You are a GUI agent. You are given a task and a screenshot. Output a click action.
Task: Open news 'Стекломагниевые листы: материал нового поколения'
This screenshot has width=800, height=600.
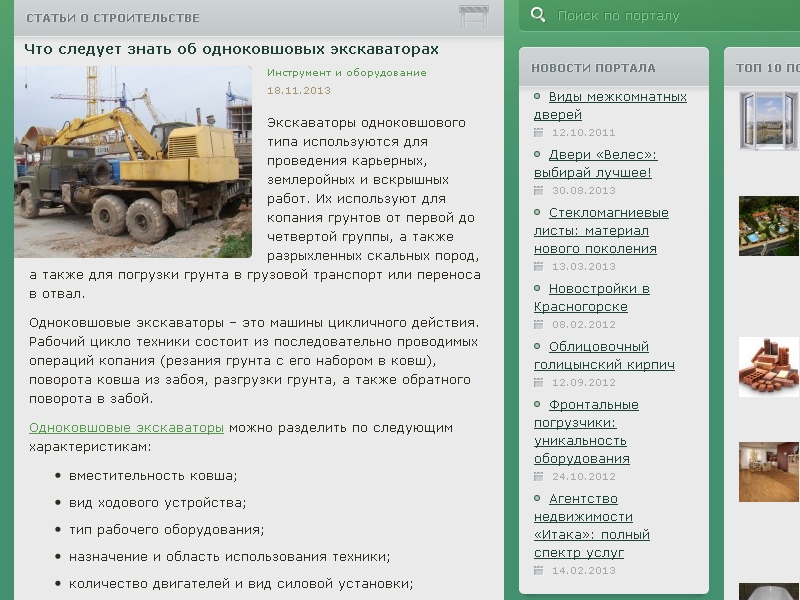tap(601, 231)
